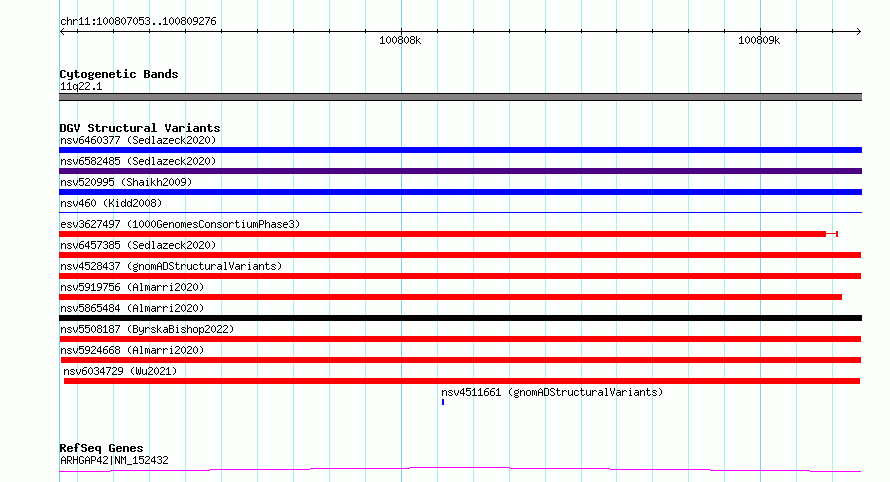Select the blue nsv6460377 variant bar

460,150
